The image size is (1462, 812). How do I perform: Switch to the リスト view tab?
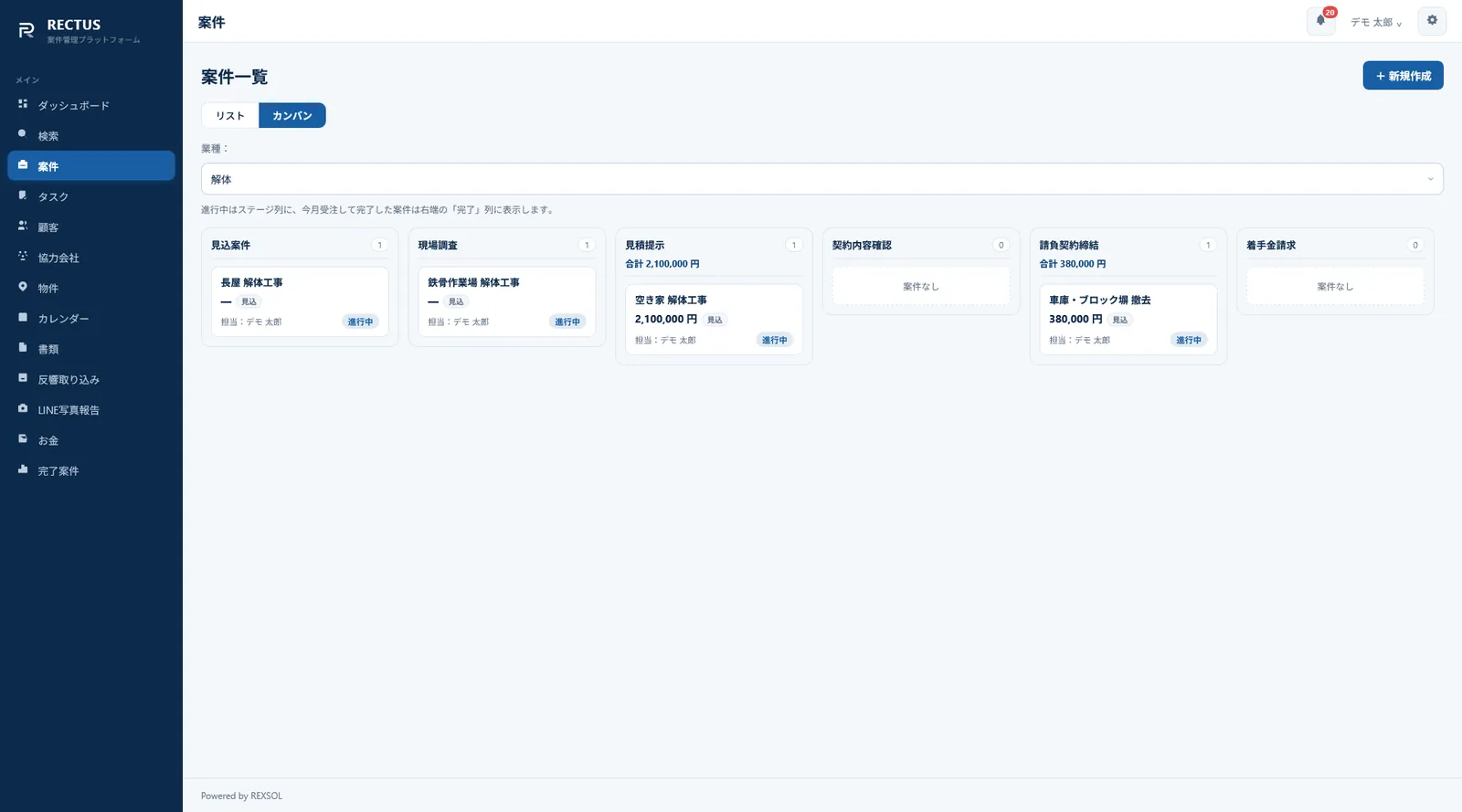(230, 116)
